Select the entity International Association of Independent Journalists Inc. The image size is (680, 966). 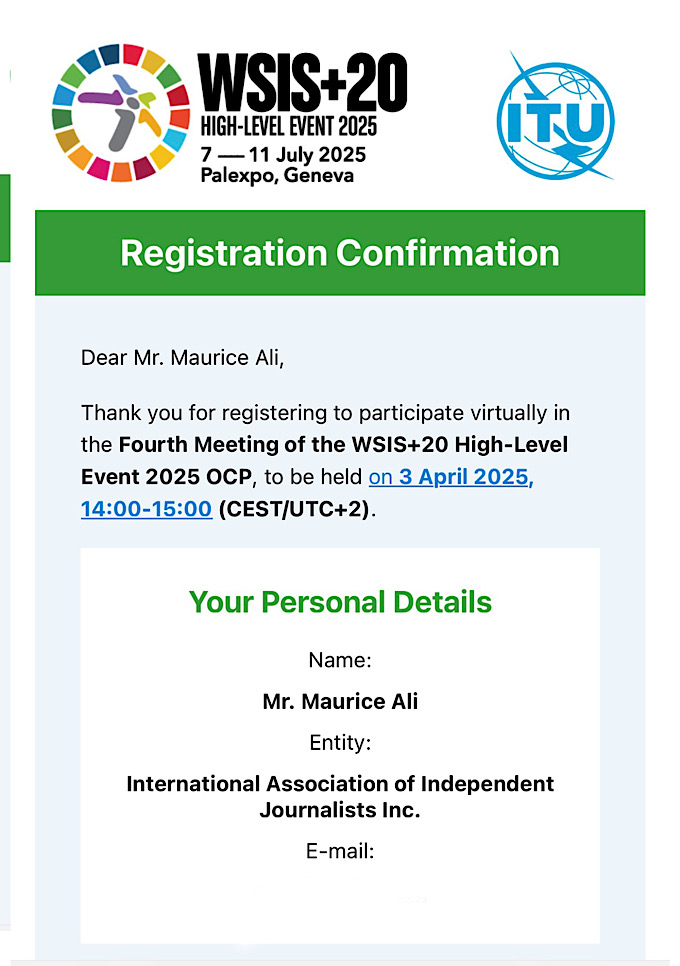(340, 797)
